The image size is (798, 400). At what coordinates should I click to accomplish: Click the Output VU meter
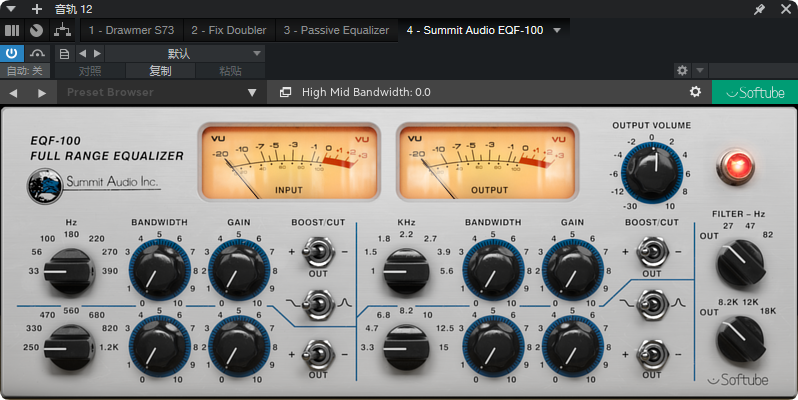pyautogui.click(x=488, y=162)
